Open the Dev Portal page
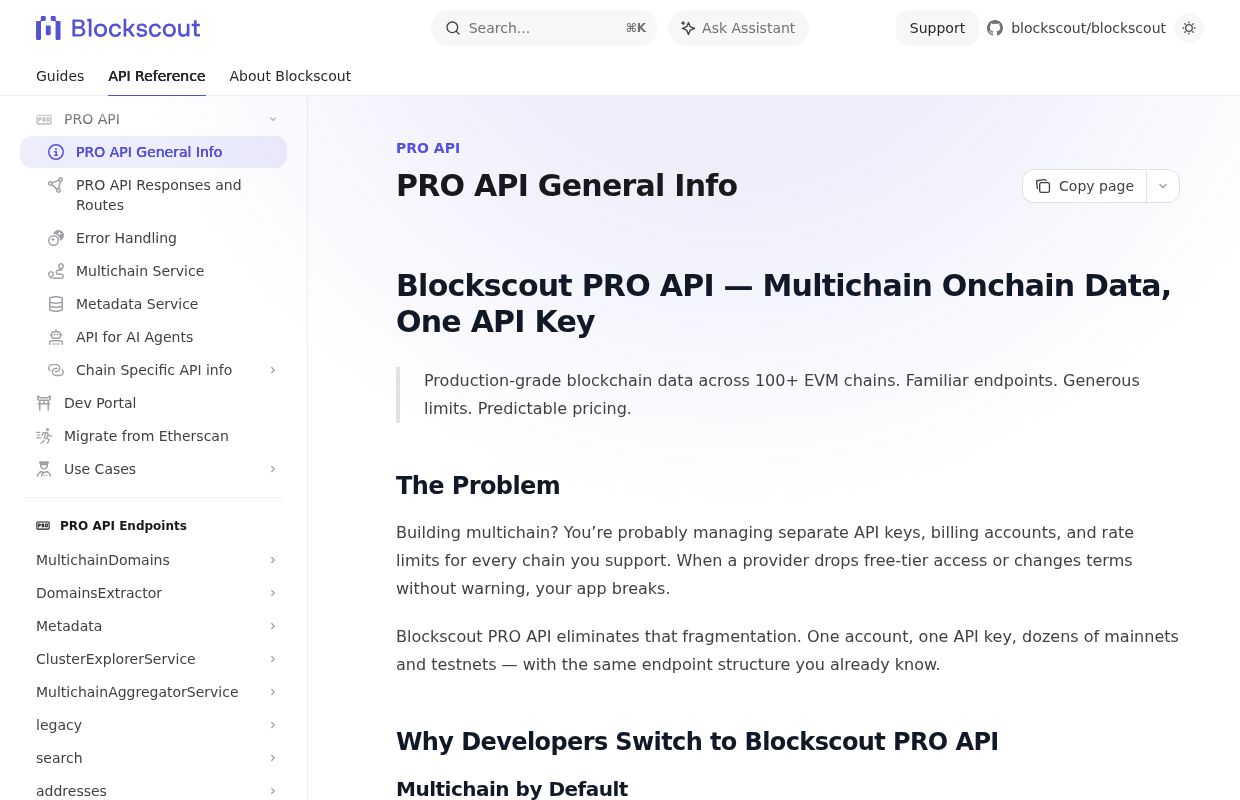 point(153,403)
